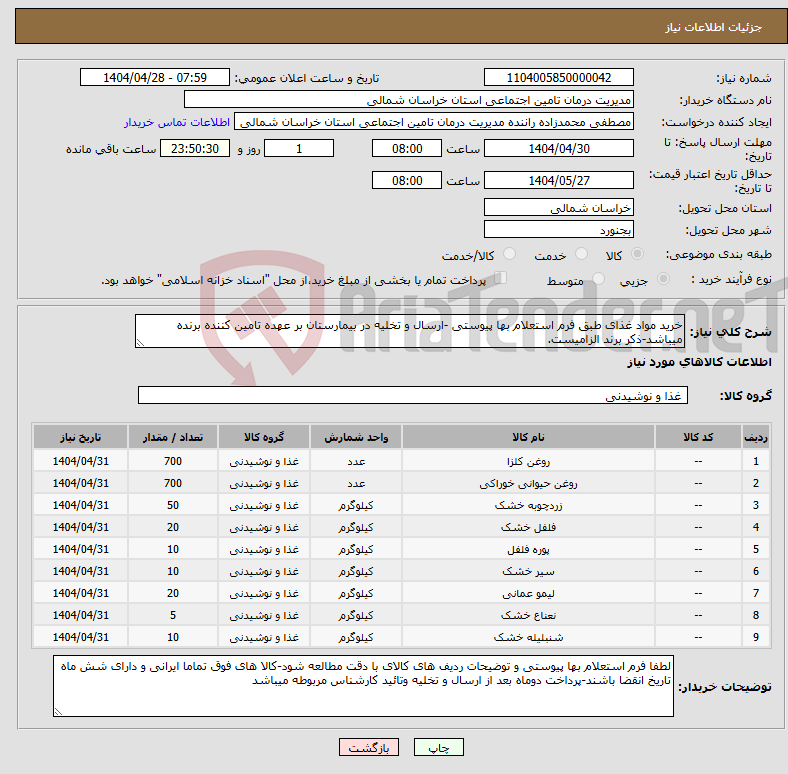
Task: Click the سیر خشک item name
Action: coord(528,572)
